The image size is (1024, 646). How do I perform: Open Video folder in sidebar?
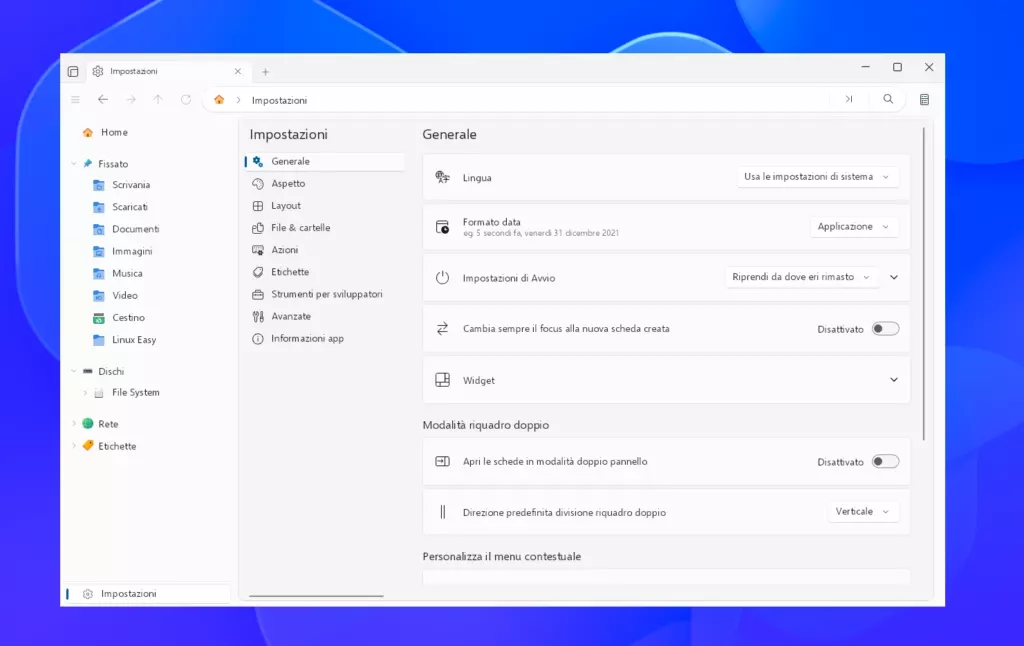(x=124, y=296)
